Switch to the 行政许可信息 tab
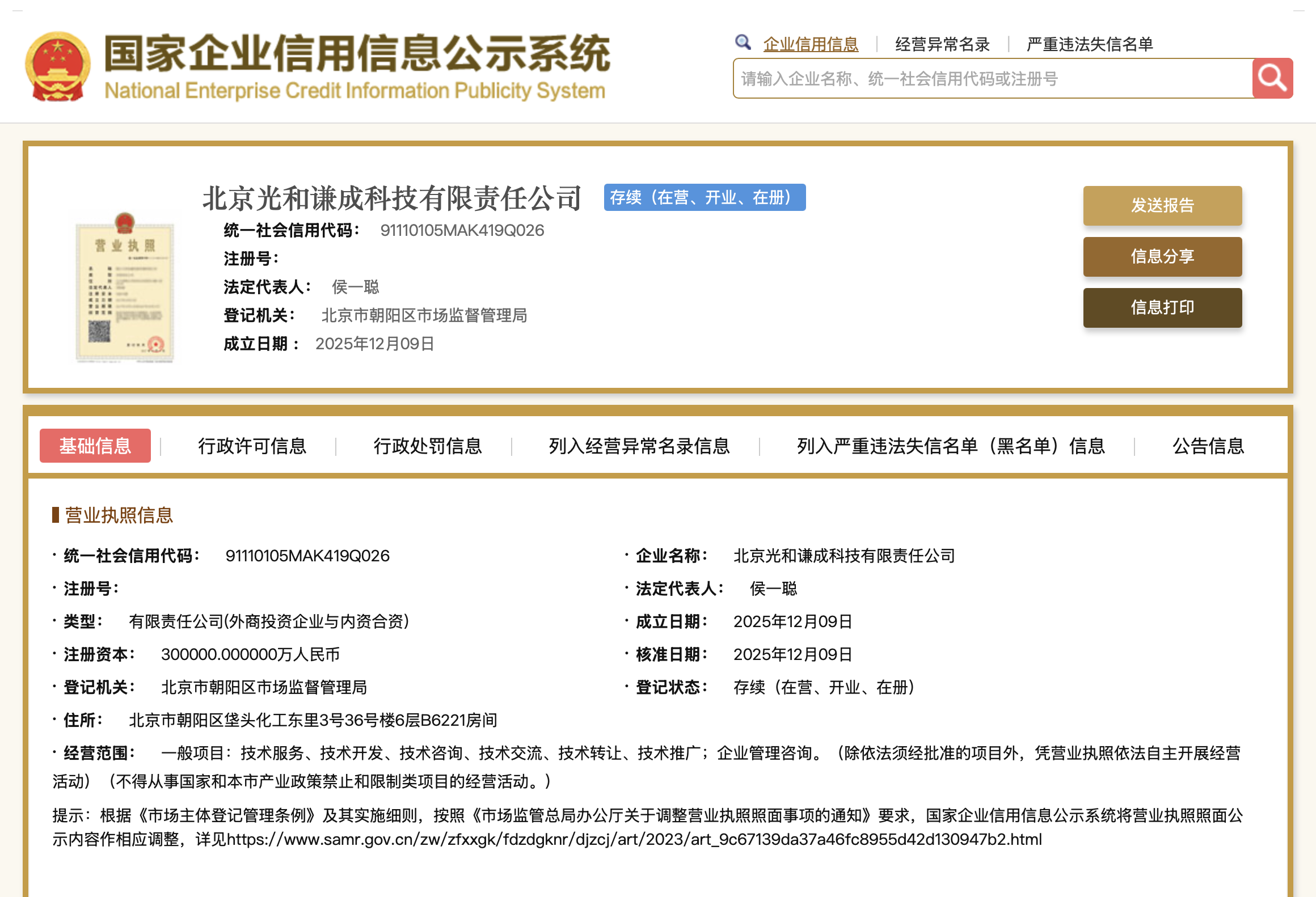 click(253, 446)
